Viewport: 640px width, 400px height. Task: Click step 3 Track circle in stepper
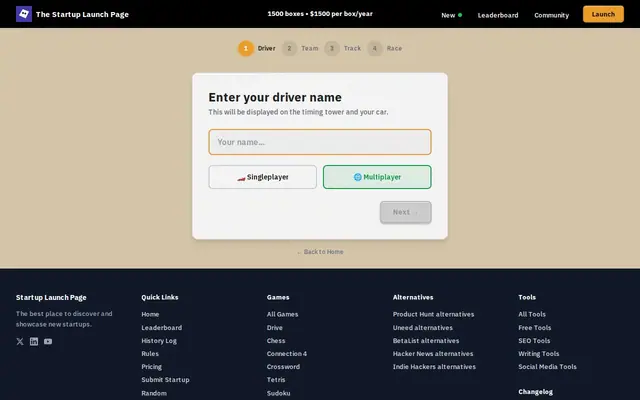(332, 49)
